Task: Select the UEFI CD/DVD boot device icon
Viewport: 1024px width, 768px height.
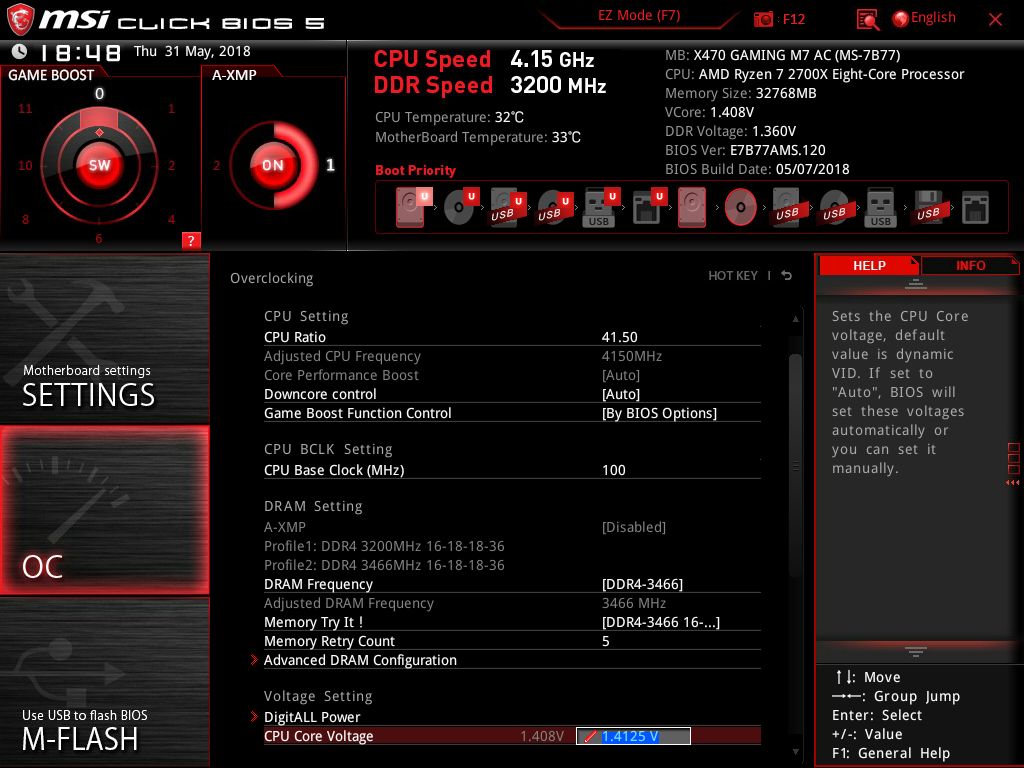Action: [460, 207]
